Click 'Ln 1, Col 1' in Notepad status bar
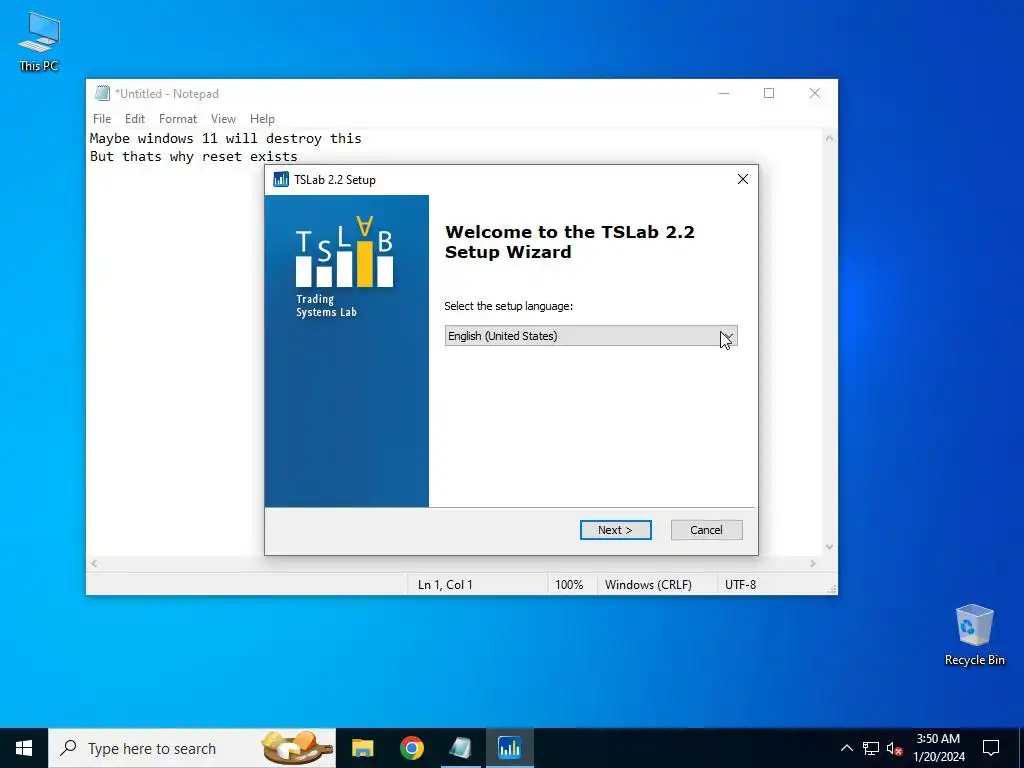Screen dimensions: 1024x768 [x=445, y=584]
